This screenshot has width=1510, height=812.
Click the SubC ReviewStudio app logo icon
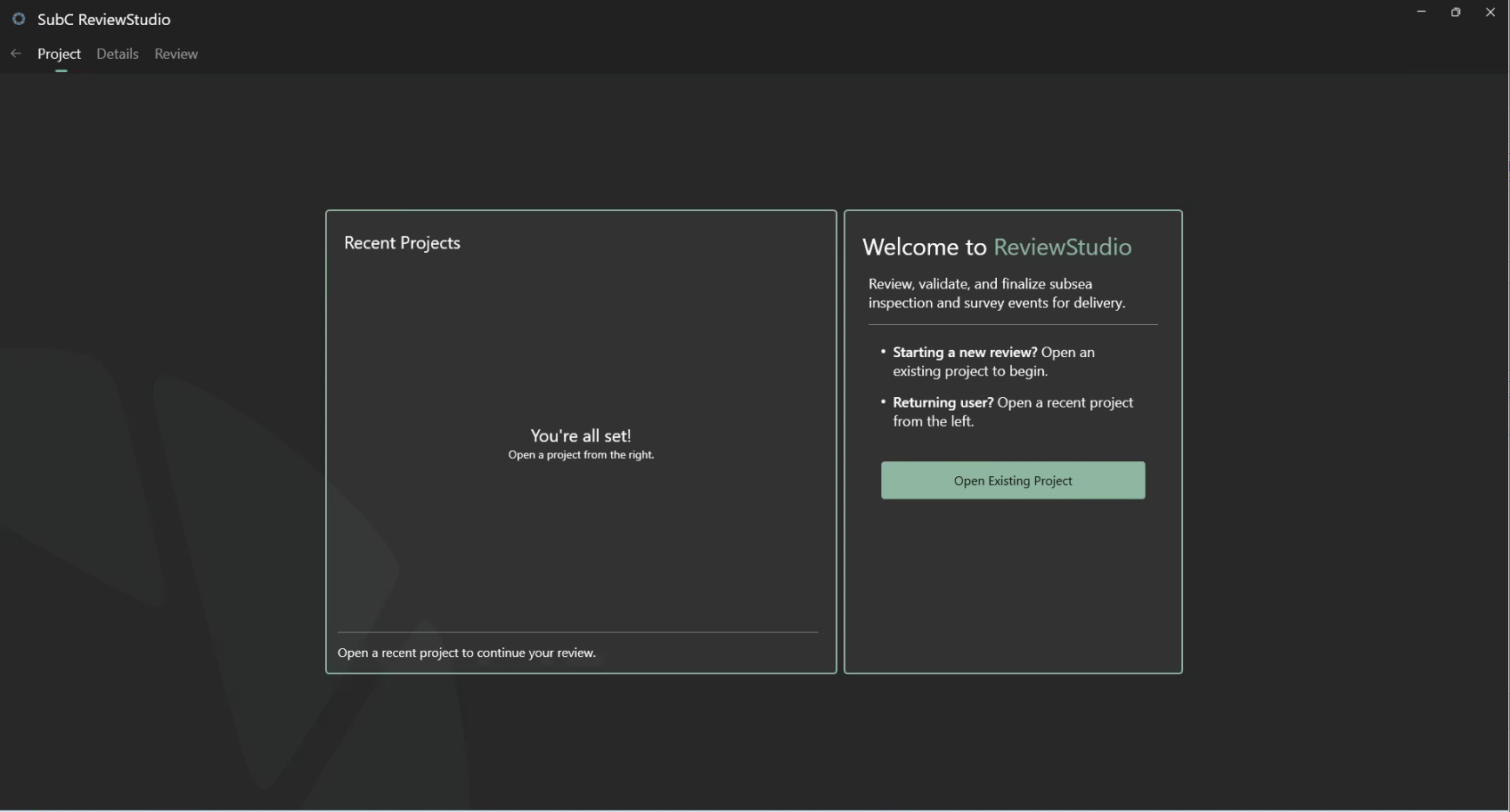(x=19, y=19)
